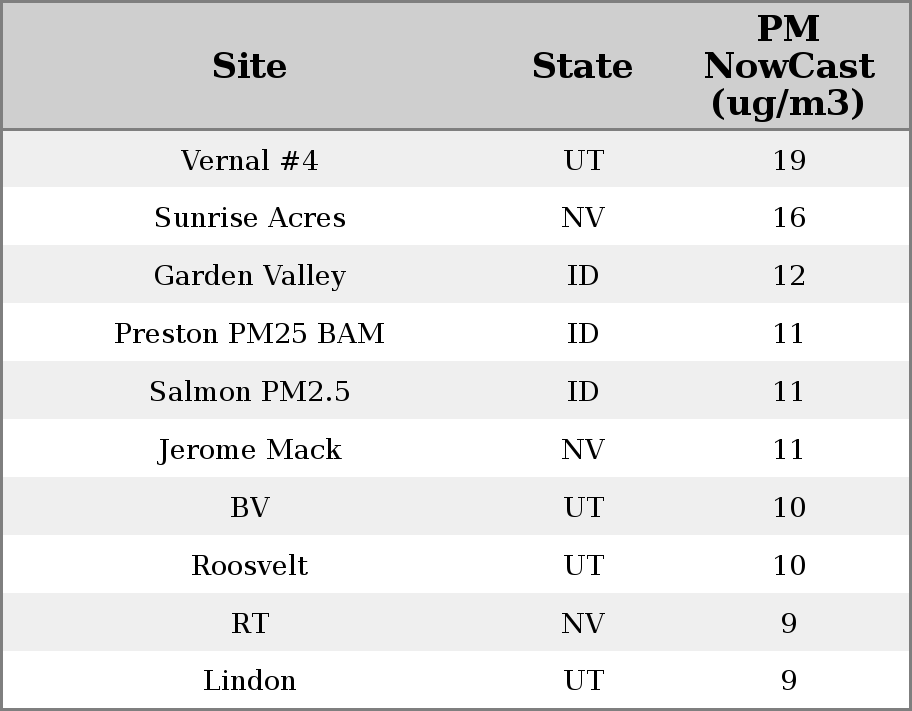Click the State column header
The width and height of the screenshot is (912, 711).
pyautogui.click(x=582, y=66)
